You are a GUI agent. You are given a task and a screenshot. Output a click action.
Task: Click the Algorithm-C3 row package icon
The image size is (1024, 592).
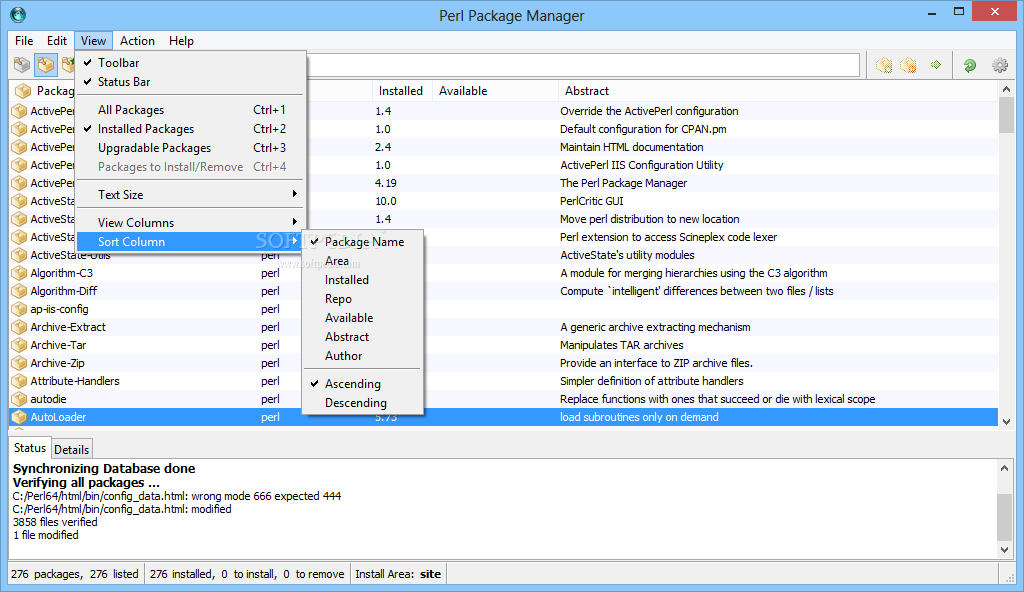[19, 273]
